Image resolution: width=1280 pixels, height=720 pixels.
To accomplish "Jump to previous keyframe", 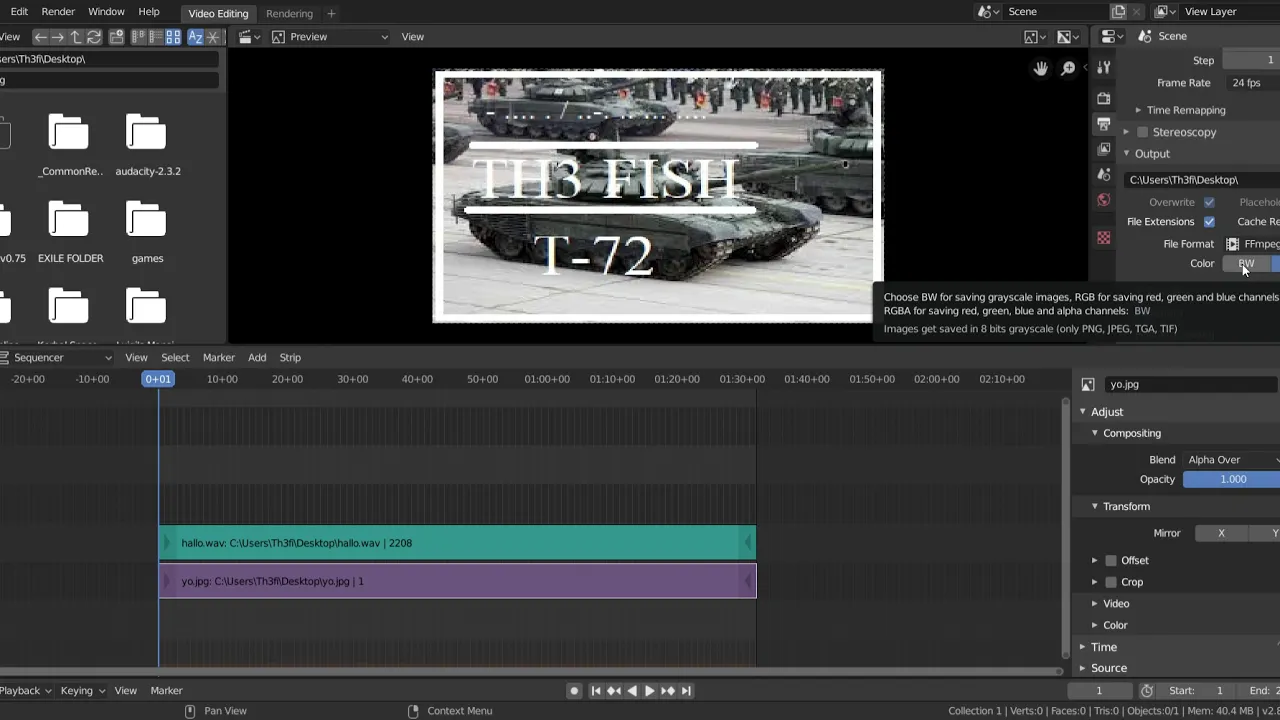I will pos(614,691).
